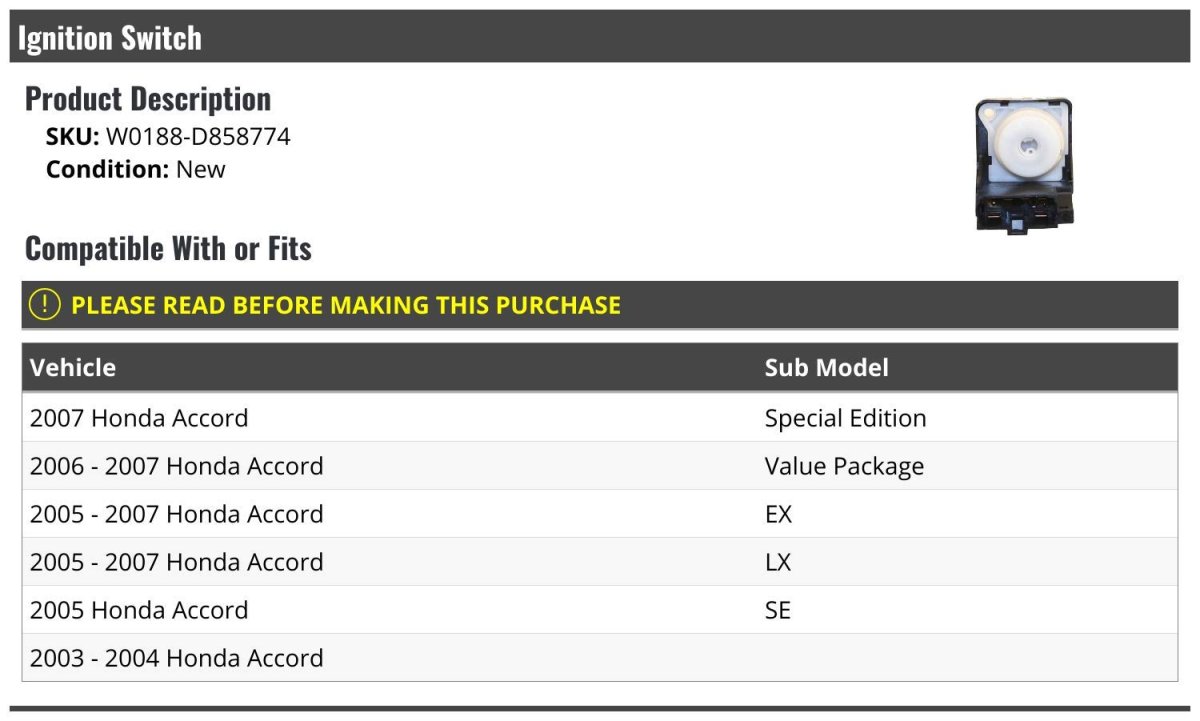
Task: Click the Vehicle column header
Action: coord(73,367)
